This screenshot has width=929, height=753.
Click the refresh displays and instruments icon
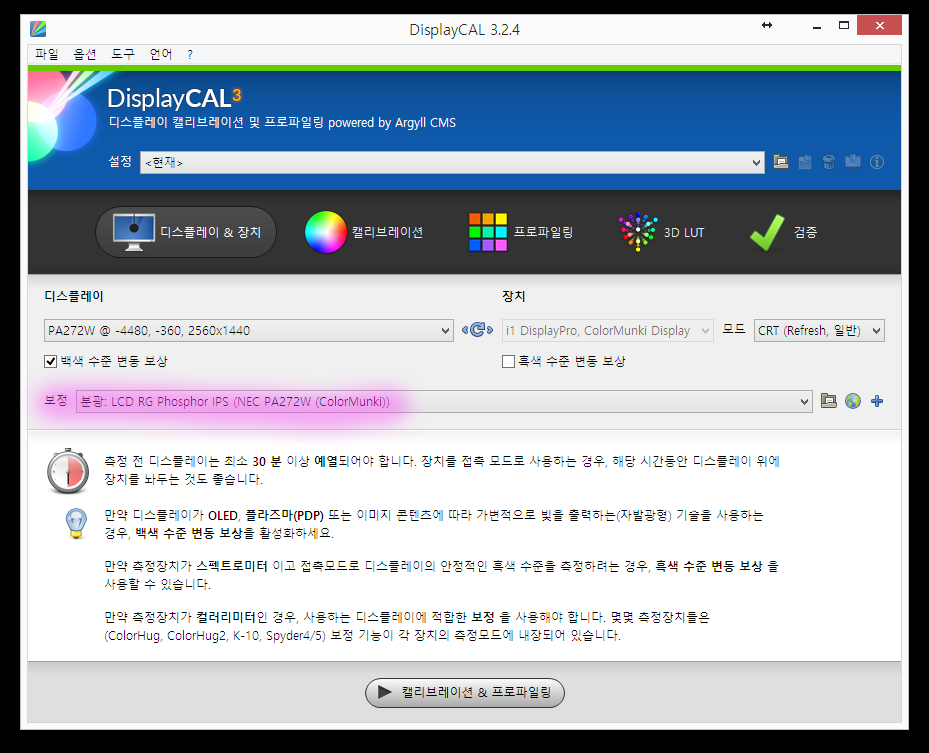[477, 330]
